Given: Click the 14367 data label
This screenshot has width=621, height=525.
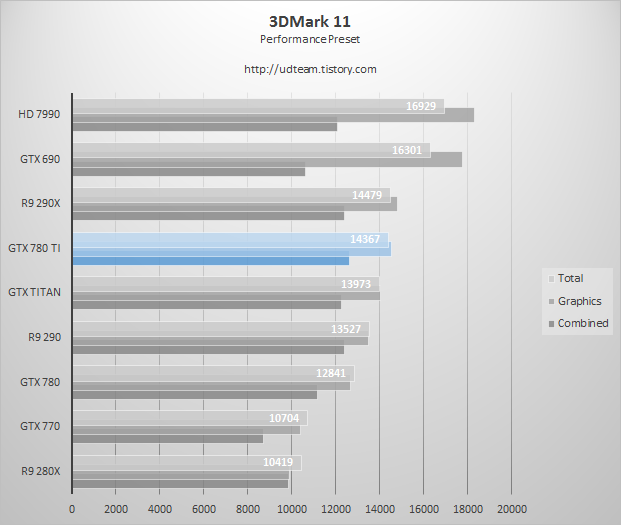Looking at the screenshot, I should 365,239.
